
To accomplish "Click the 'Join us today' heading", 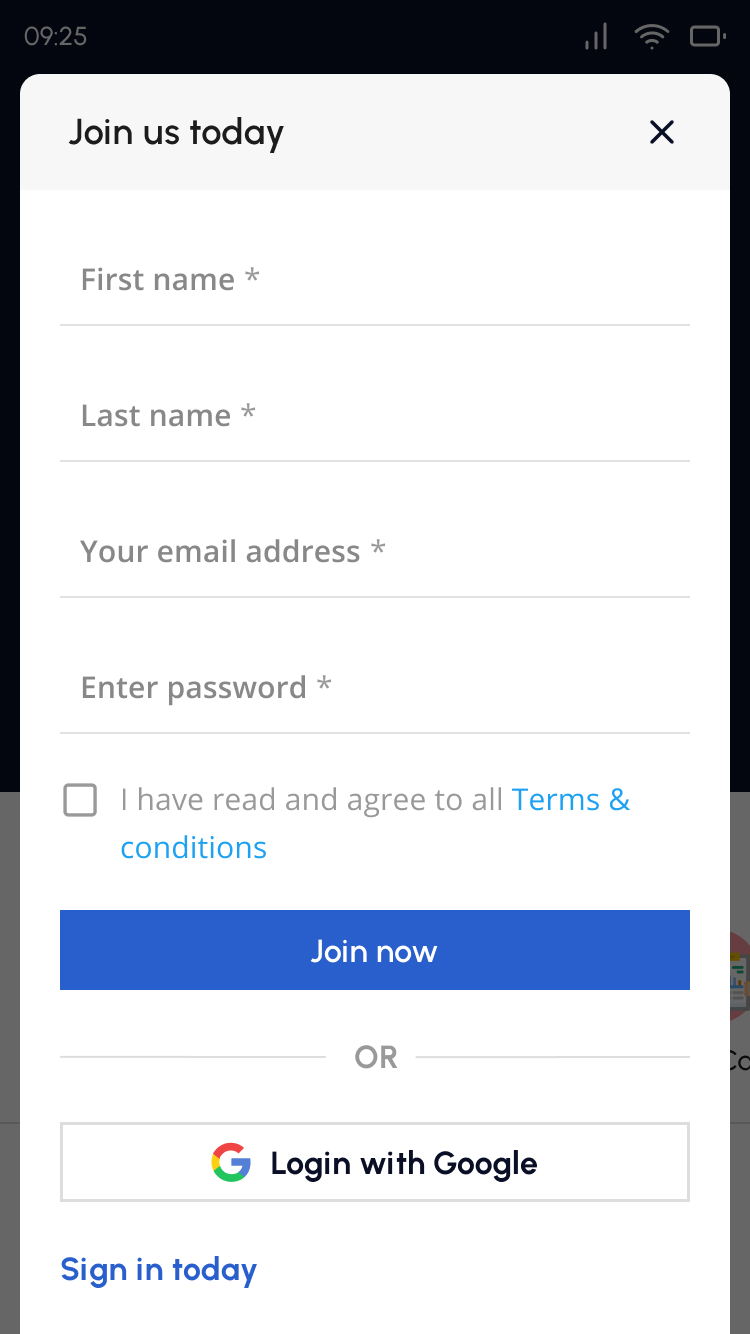I will (x=176, y=132).
